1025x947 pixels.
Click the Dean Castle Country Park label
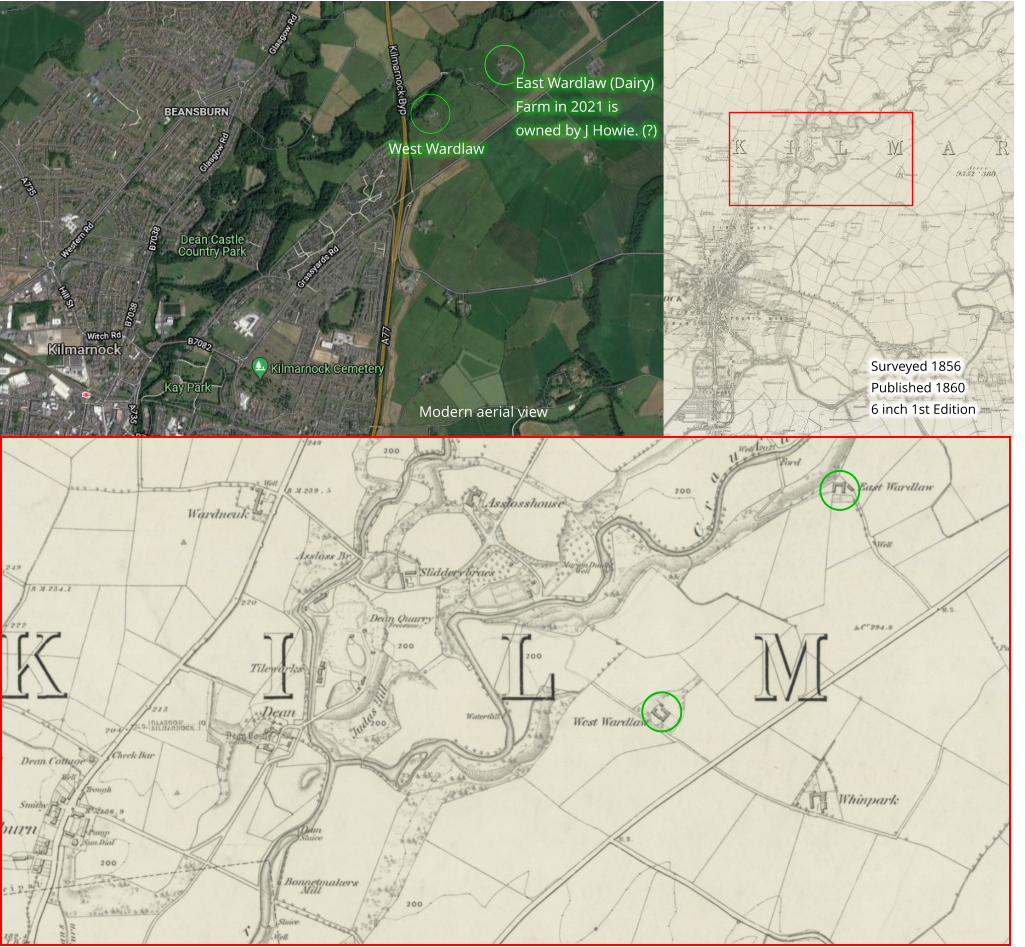211,246
